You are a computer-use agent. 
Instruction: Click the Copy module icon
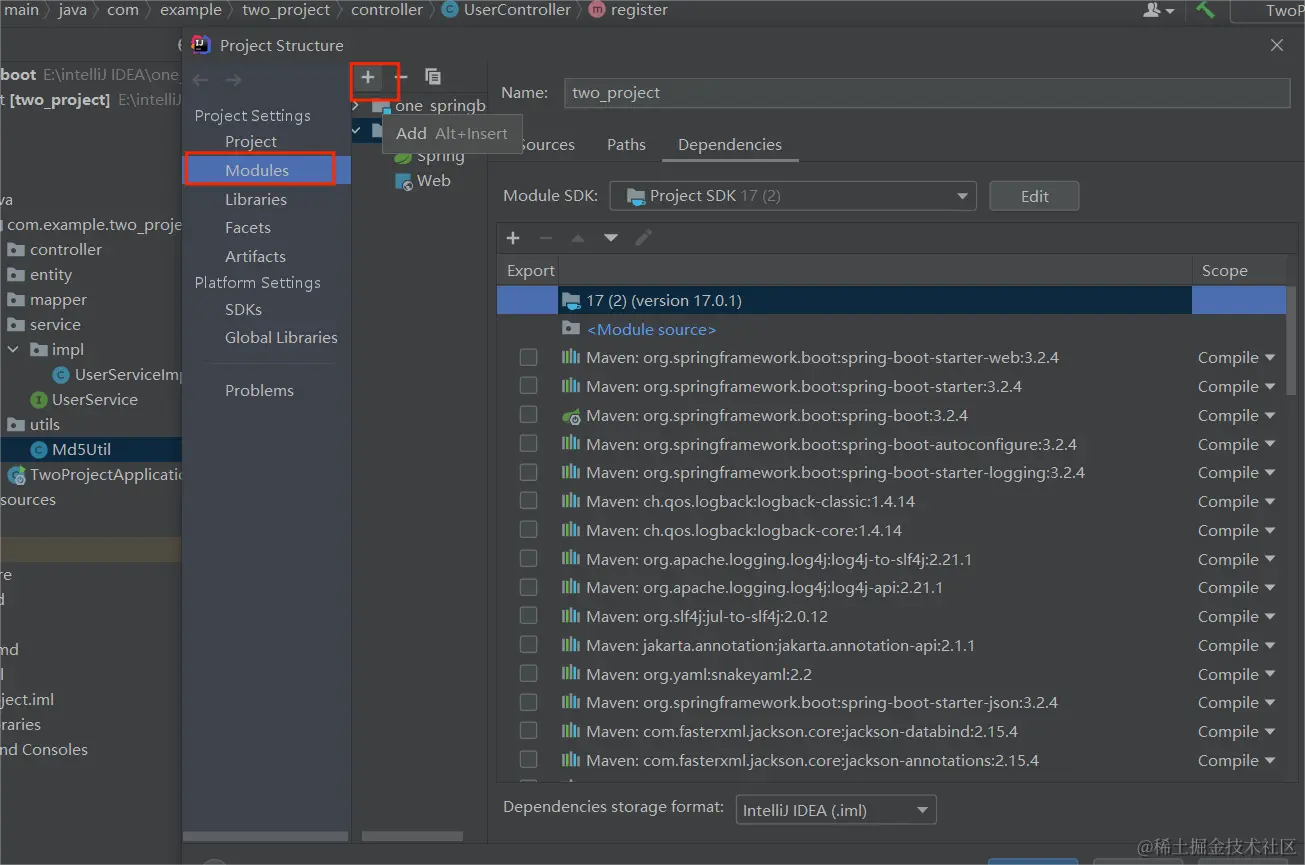tap(433, 77)
